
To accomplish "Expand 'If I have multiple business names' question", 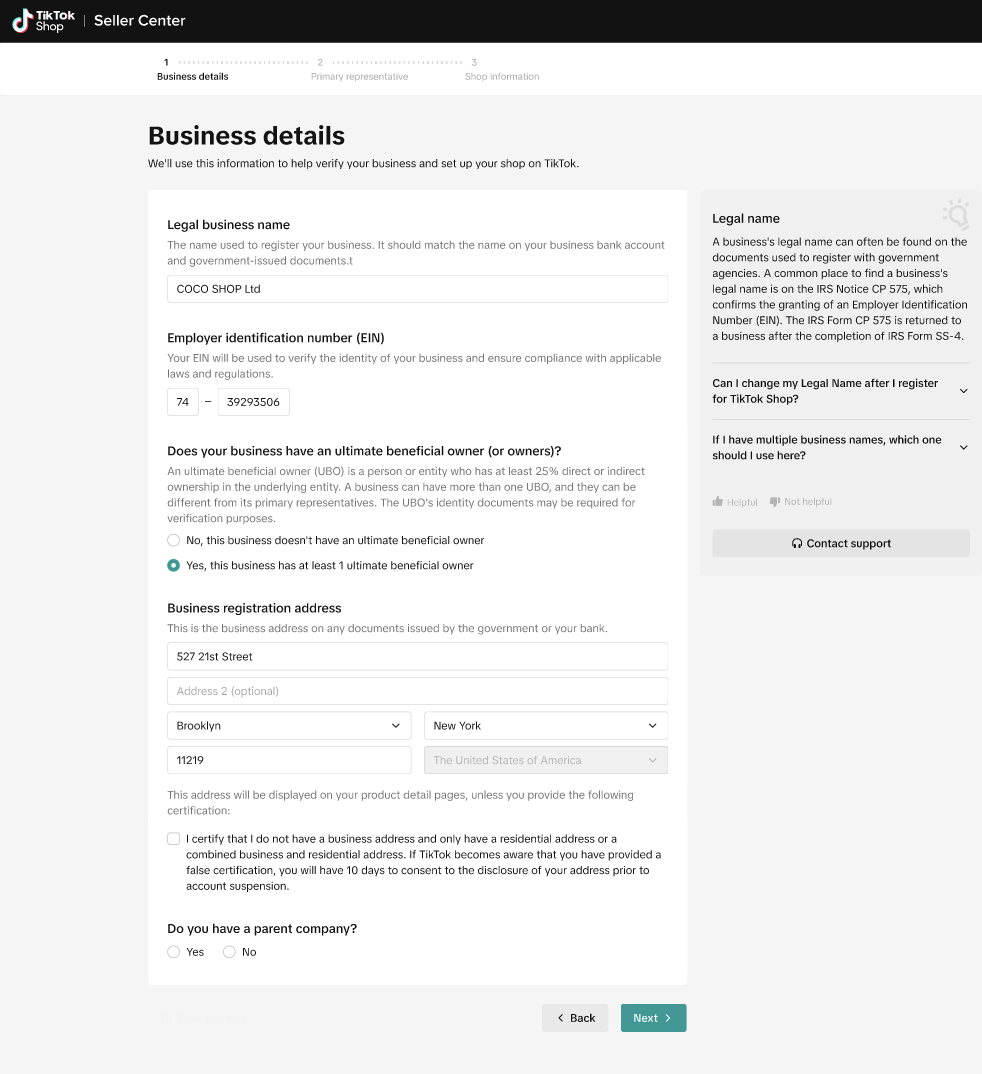I will tap(840, 447).
